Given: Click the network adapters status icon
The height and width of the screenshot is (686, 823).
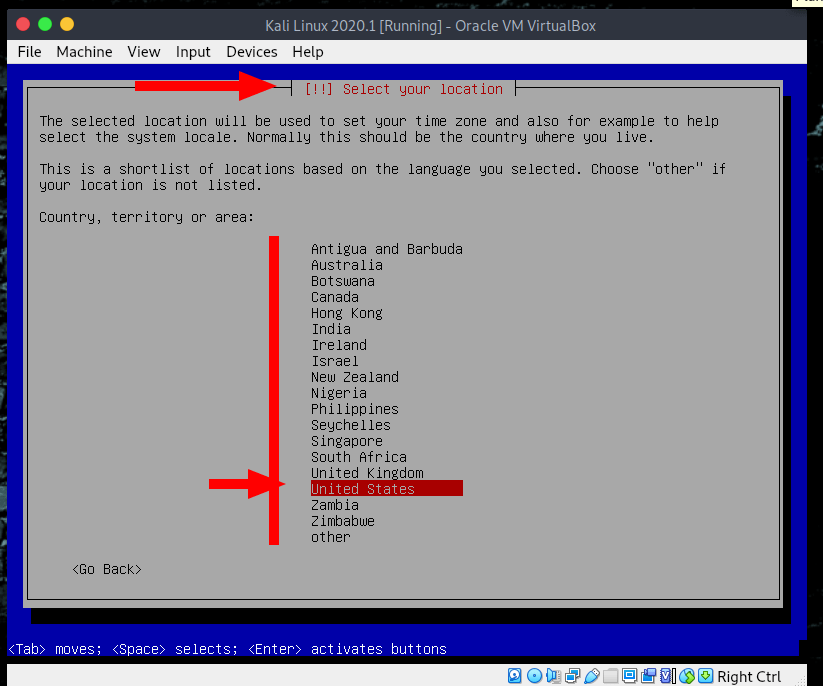Looking at the screenshot, I should (573, 676).
